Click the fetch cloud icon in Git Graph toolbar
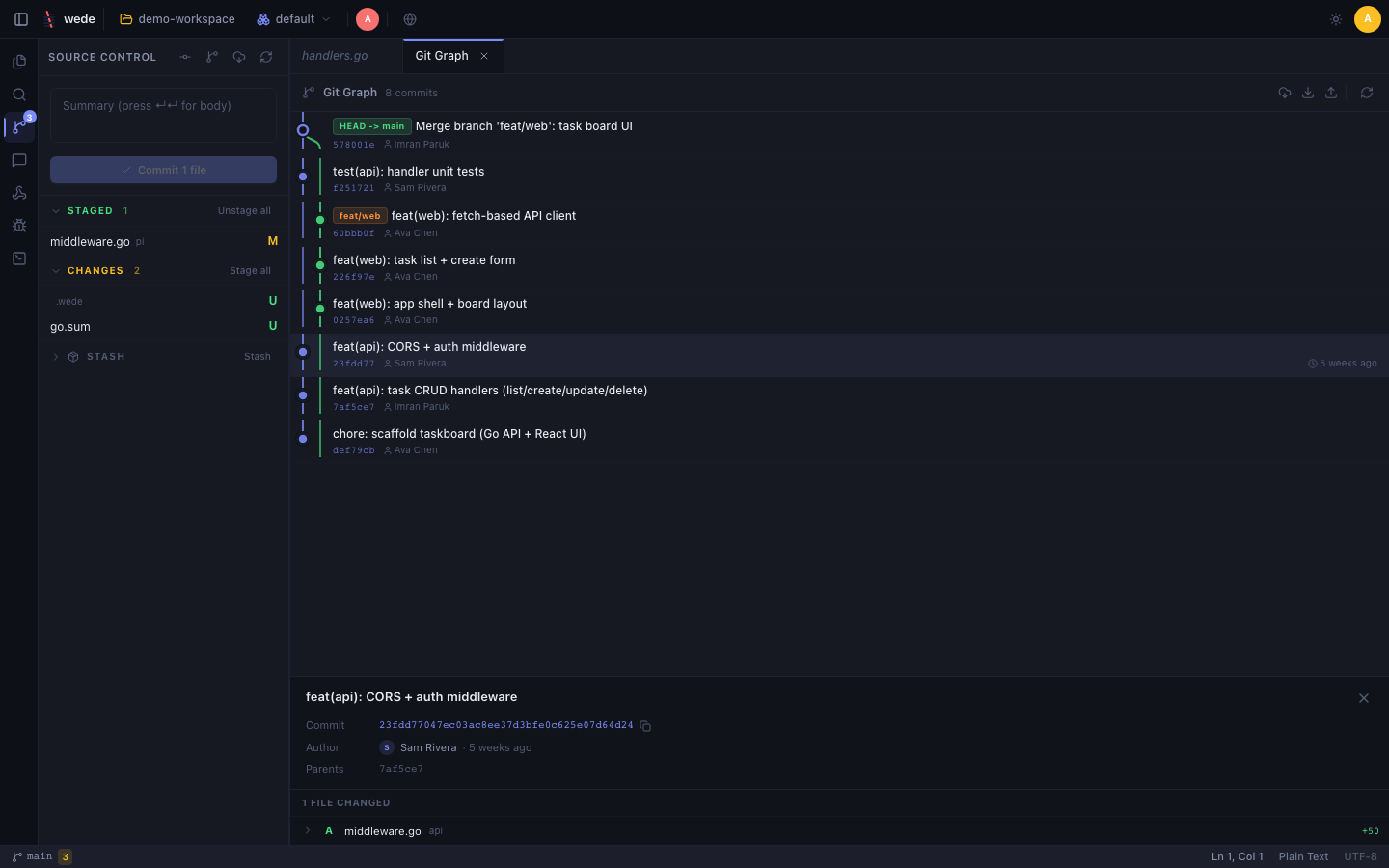 1285,93
